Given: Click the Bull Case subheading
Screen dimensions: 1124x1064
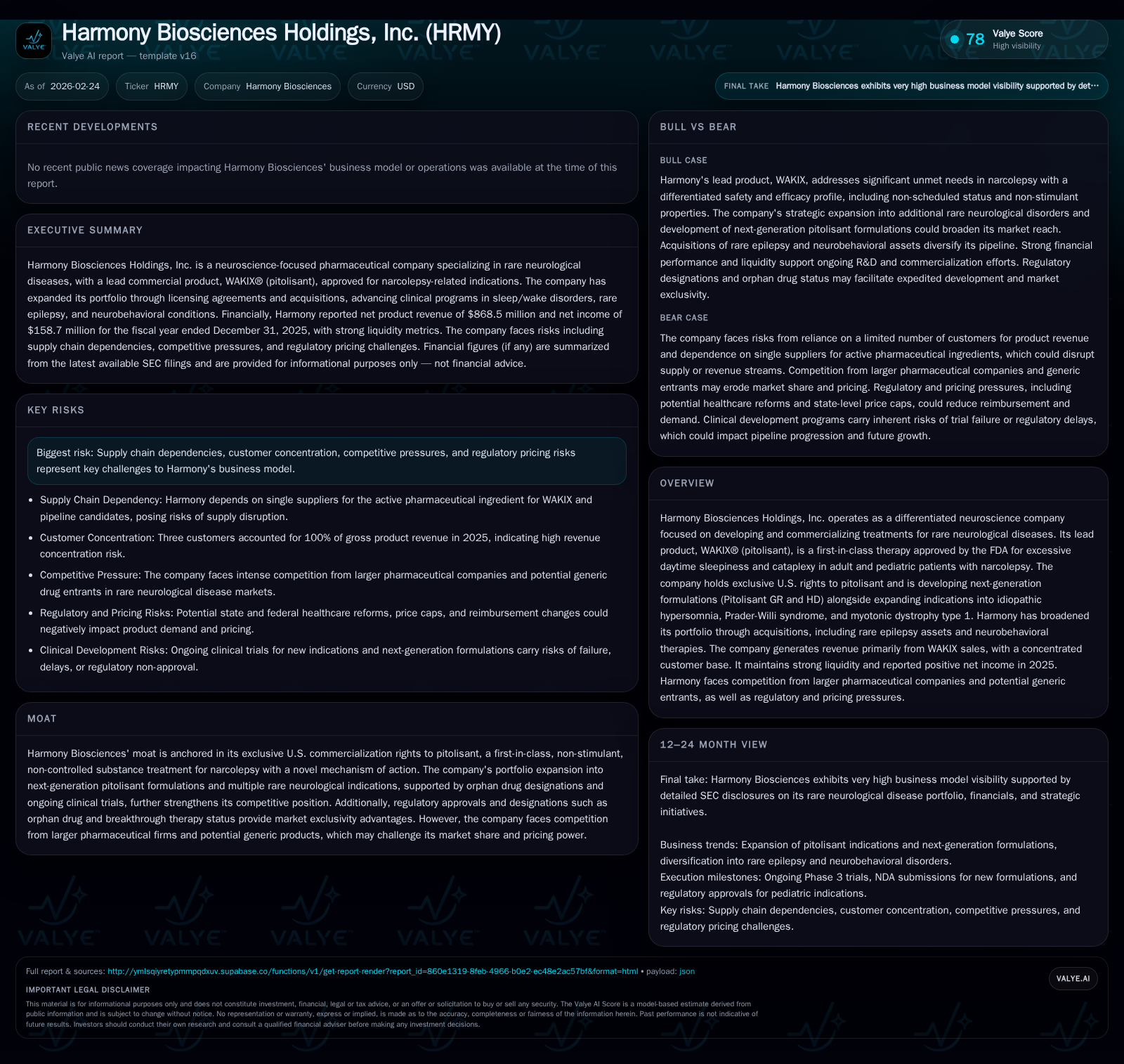Looking at the screenshot, I should click(x=684, y=161).
